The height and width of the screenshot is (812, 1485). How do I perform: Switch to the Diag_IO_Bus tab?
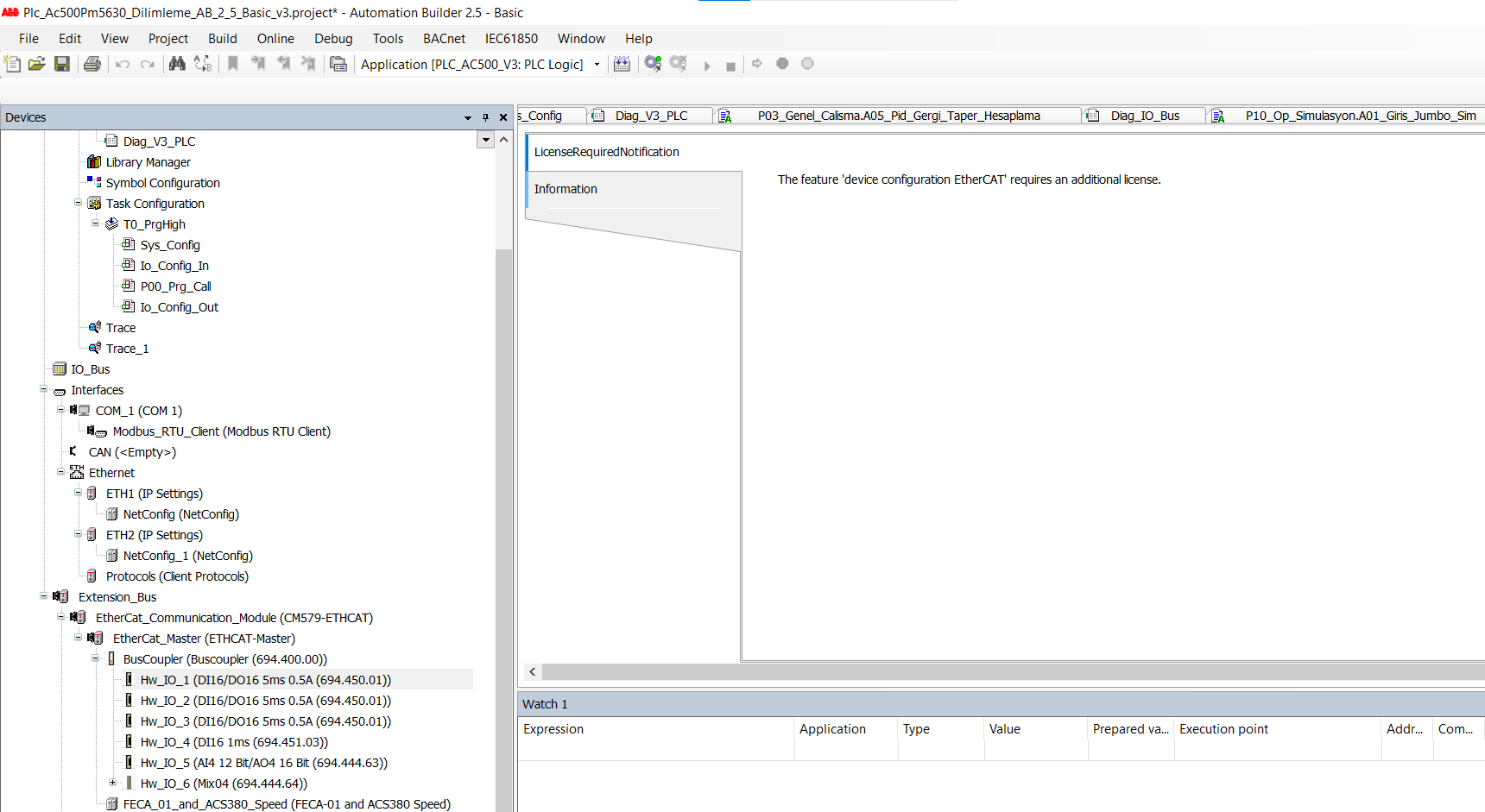click(x=1144, y=116)
